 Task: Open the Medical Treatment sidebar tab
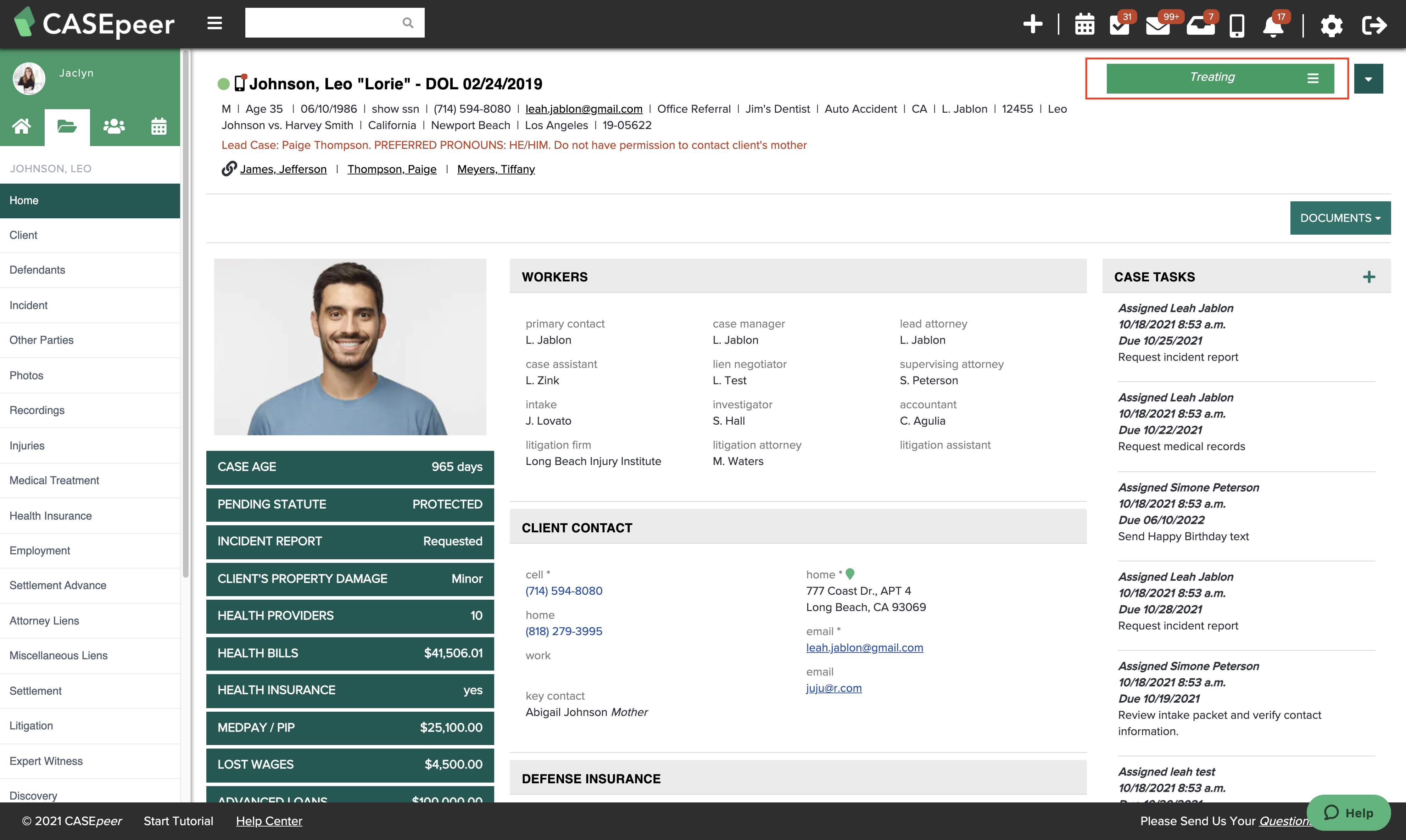pos(54,480)
